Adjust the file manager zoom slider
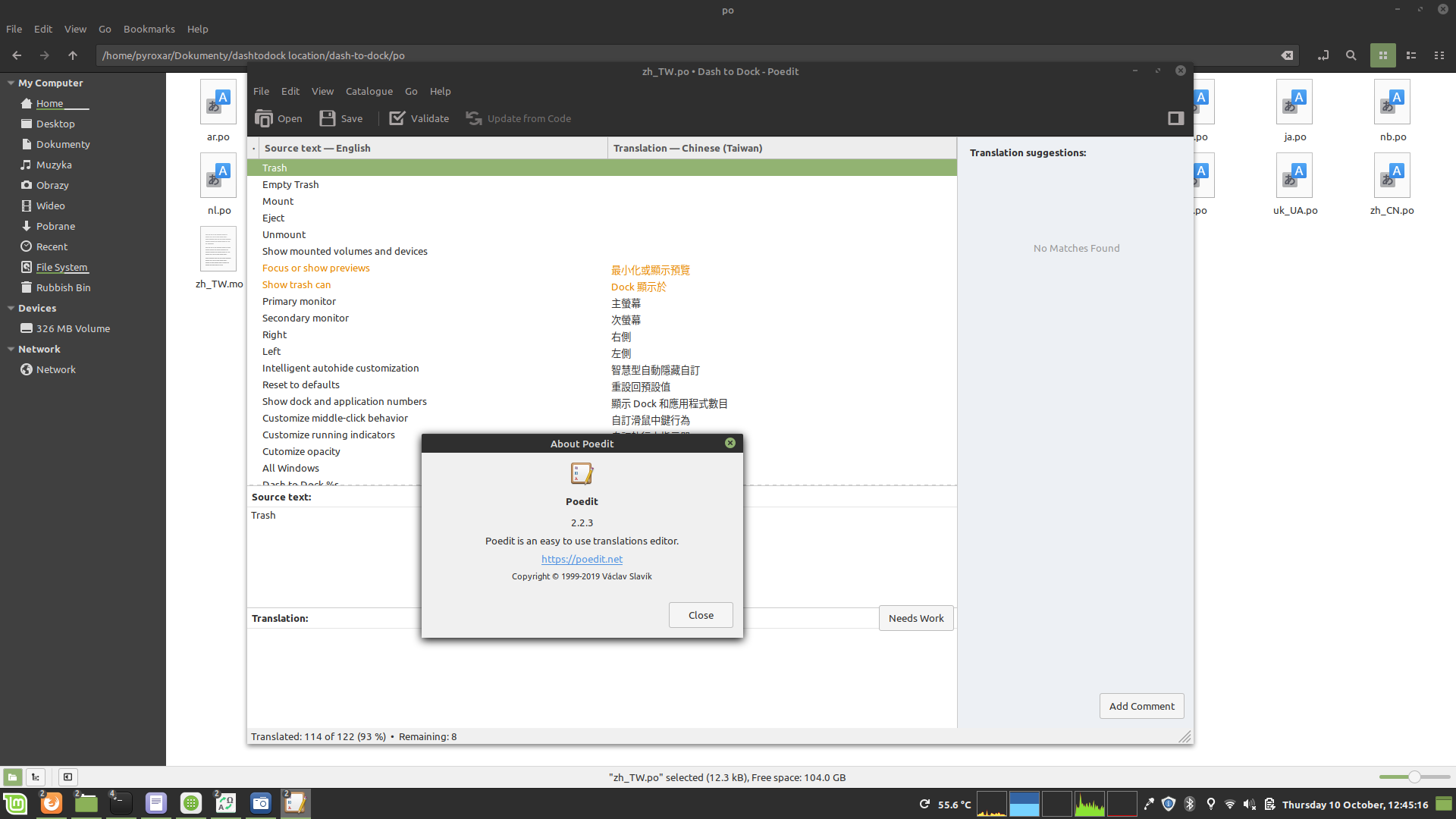 pyautogui.click(x=1414, y=777)
